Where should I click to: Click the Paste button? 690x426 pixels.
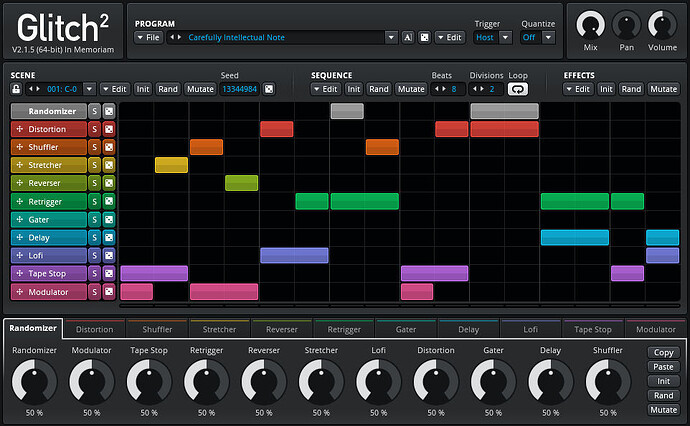[x=664, y=367]
